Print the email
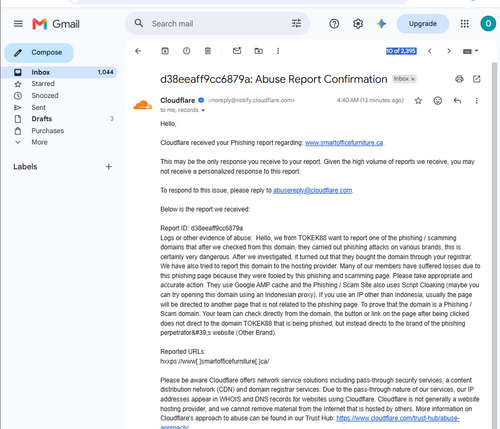This screenshot has width=500, height=429. click(x=459, y=79)
